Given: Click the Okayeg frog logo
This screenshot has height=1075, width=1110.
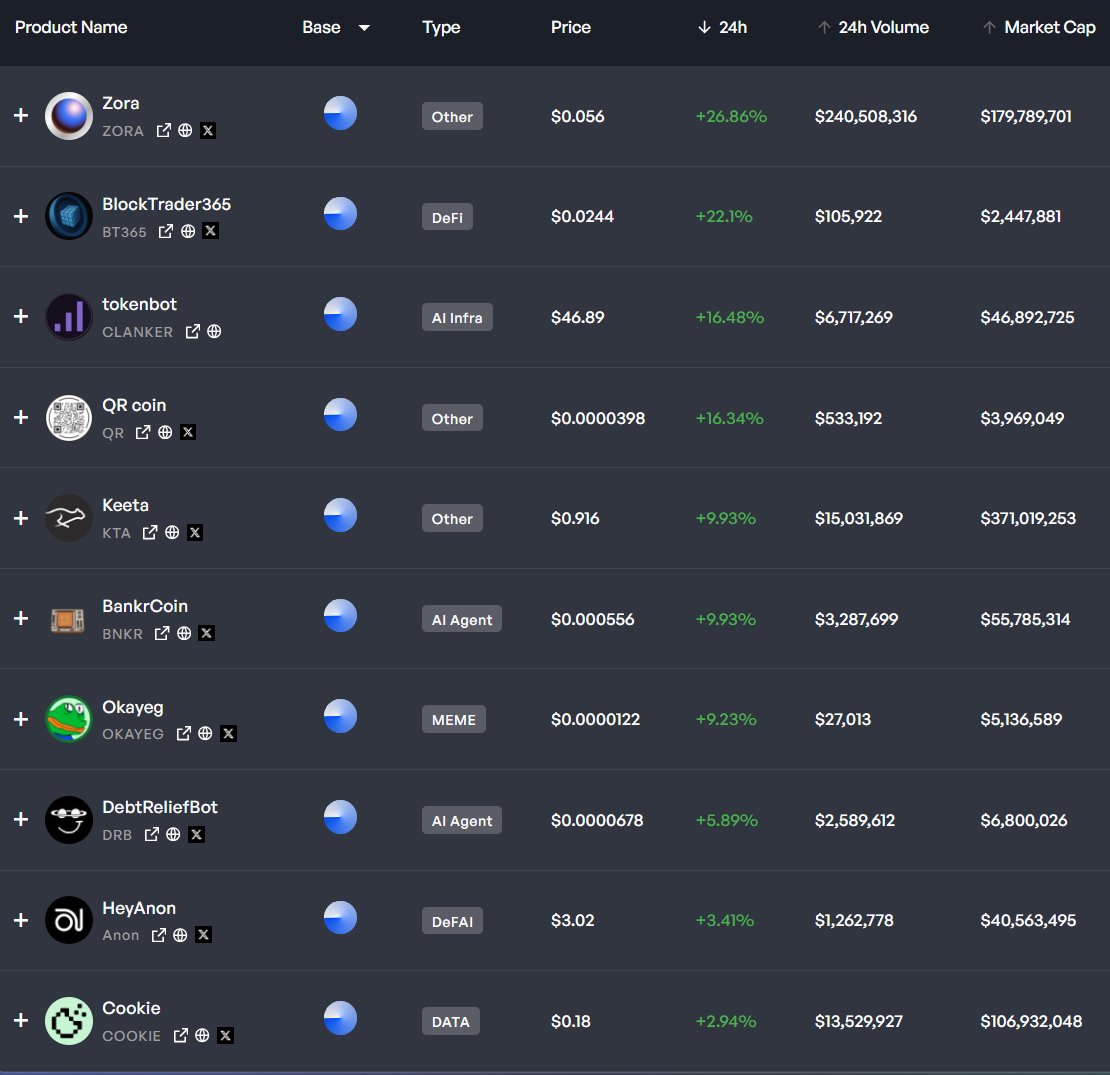Looking at the screenshot, I should coord(69,719).
